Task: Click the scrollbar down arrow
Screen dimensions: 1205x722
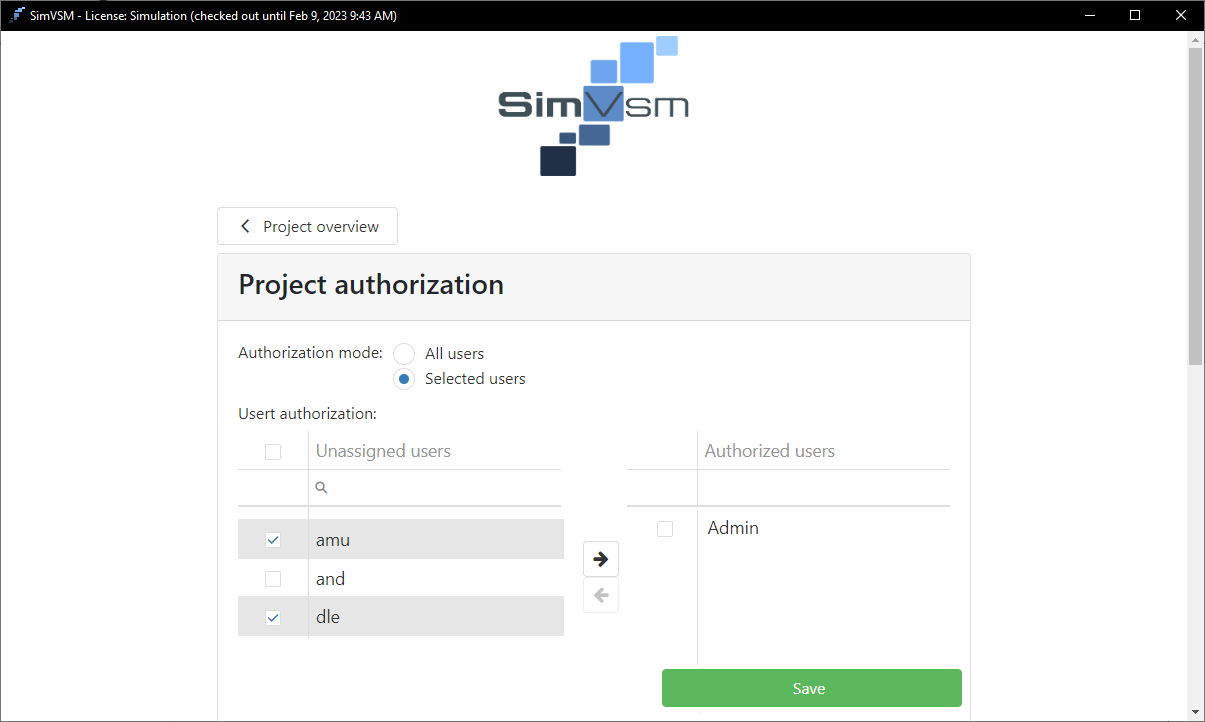Action: [1195, 711]
